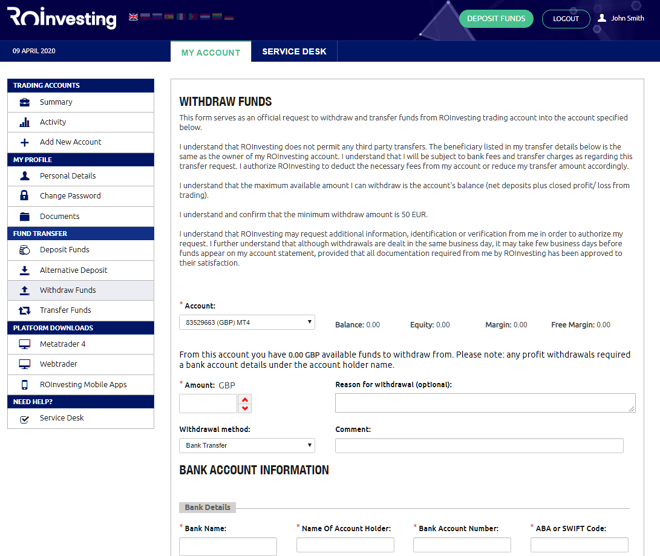The image size is (660, 556).
Task: Click the Need Help? sidebar header
Action: pos(80,402)
